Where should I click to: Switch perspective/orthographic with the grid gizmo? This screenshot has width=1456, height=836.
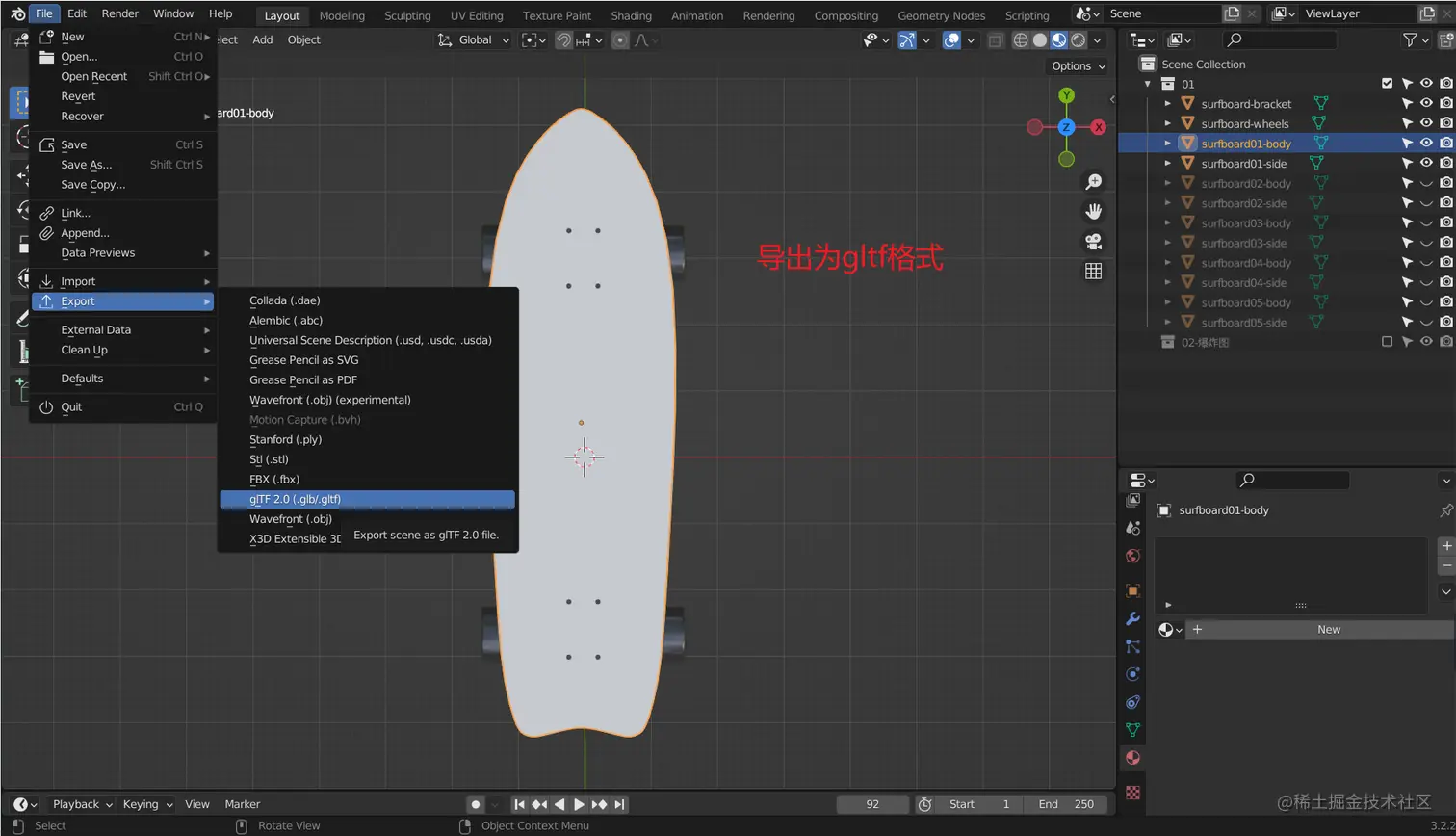[1094, 272]
